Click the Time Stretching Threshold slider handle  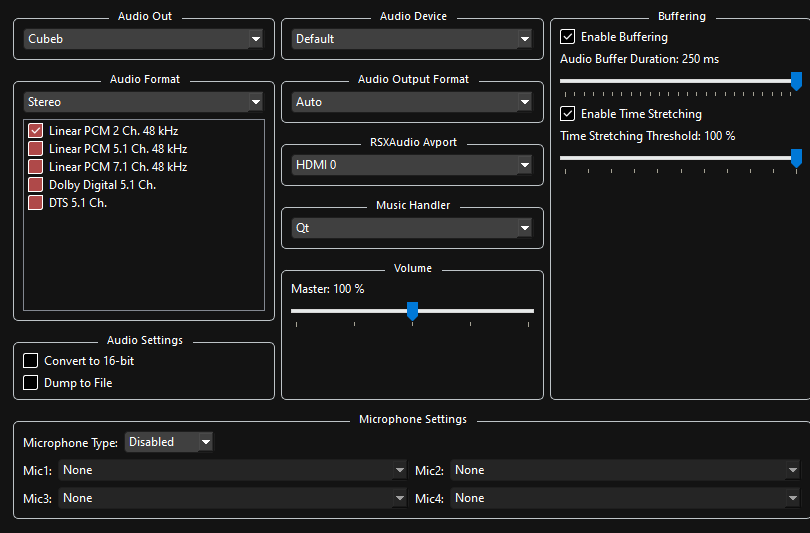pos(797,158)
